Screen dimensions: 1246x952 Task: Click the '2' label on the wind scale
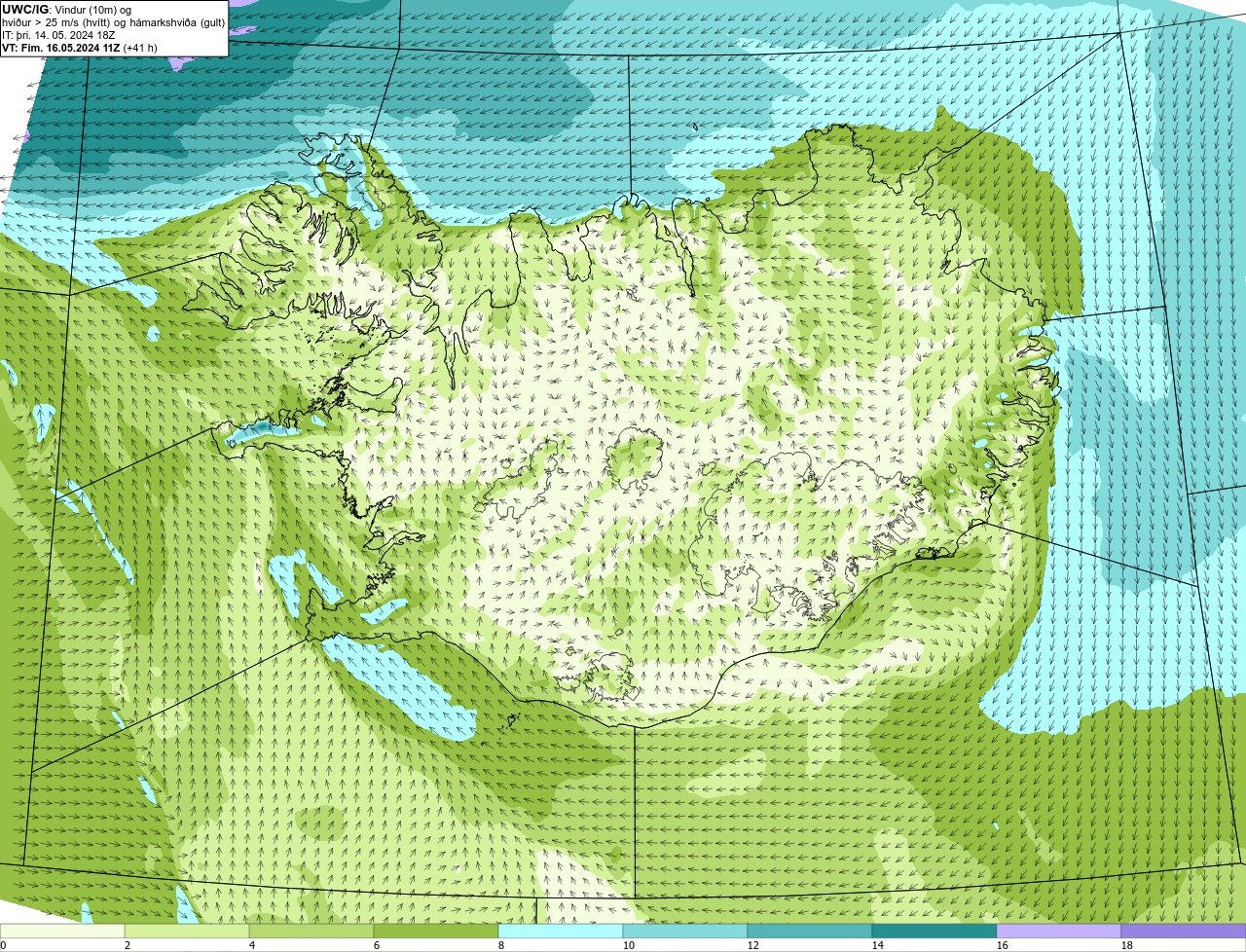tap(128, 945)
